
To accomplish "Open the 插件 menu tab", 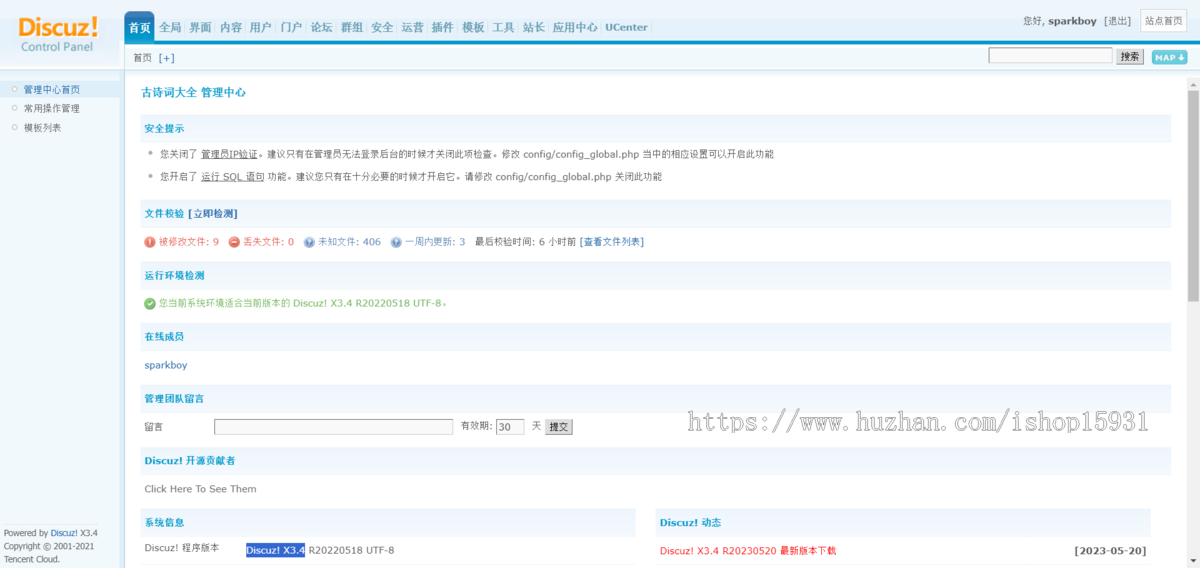I will click(442, 27).
